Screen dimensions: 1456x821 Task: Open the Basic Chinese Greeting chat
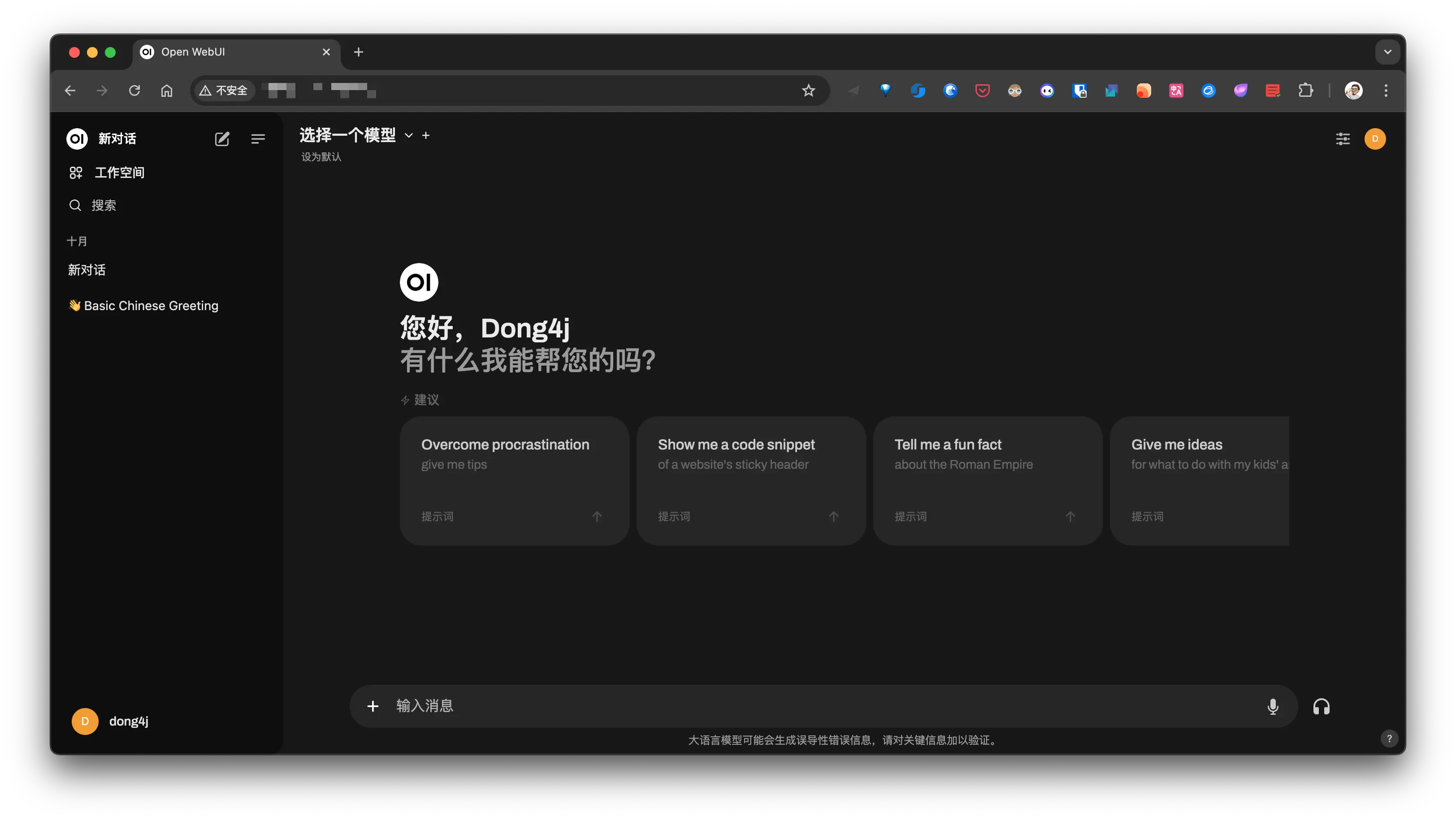150,306
